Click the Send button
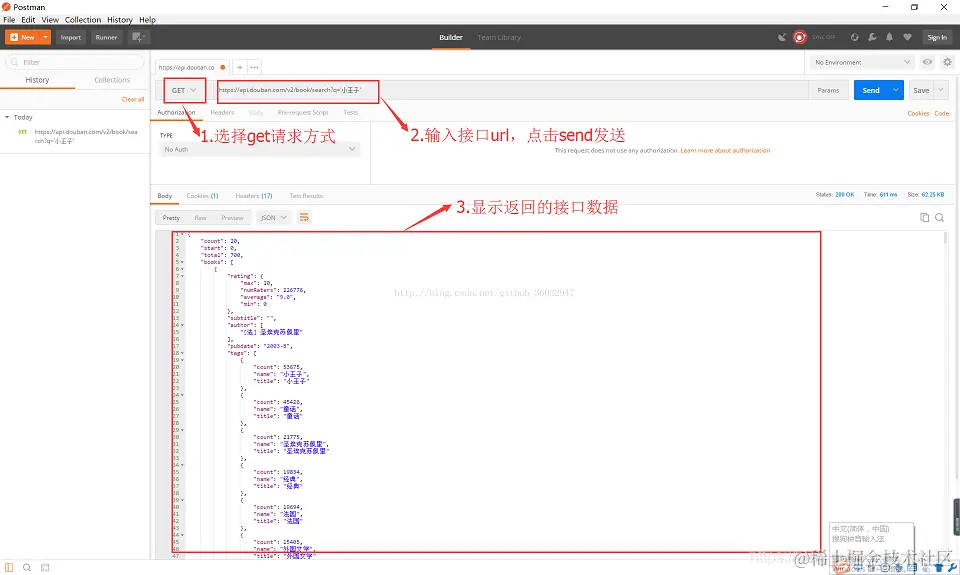This screenshot has width=960, height=575. (871, 90)
